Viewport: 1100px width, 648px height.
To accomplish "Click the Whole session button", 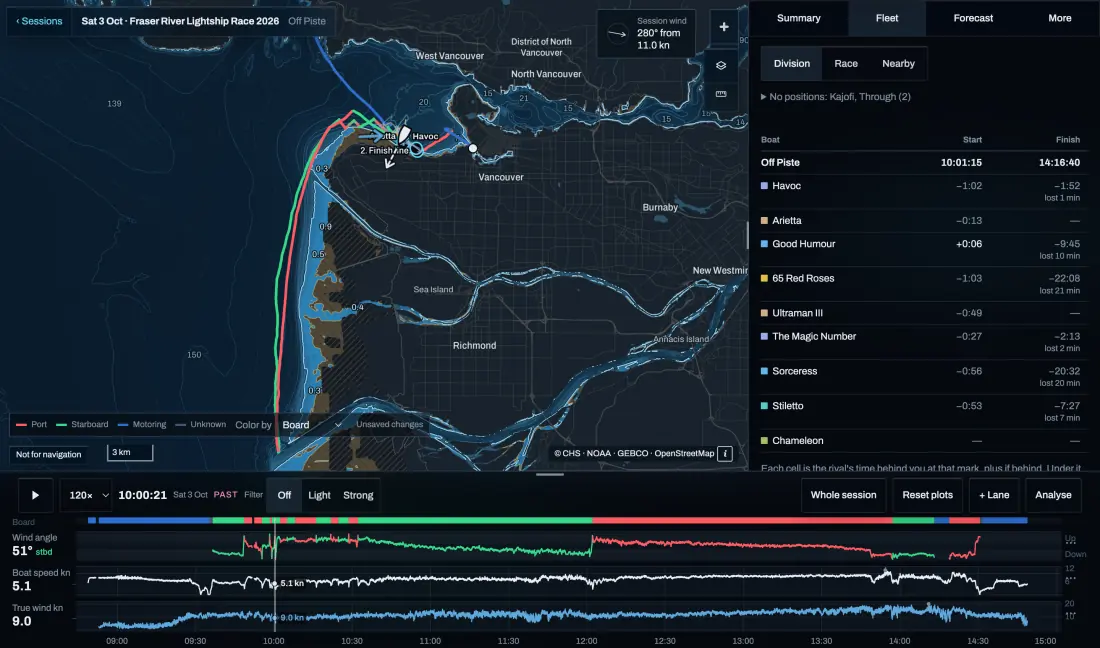I will click(x=843, y=495).
